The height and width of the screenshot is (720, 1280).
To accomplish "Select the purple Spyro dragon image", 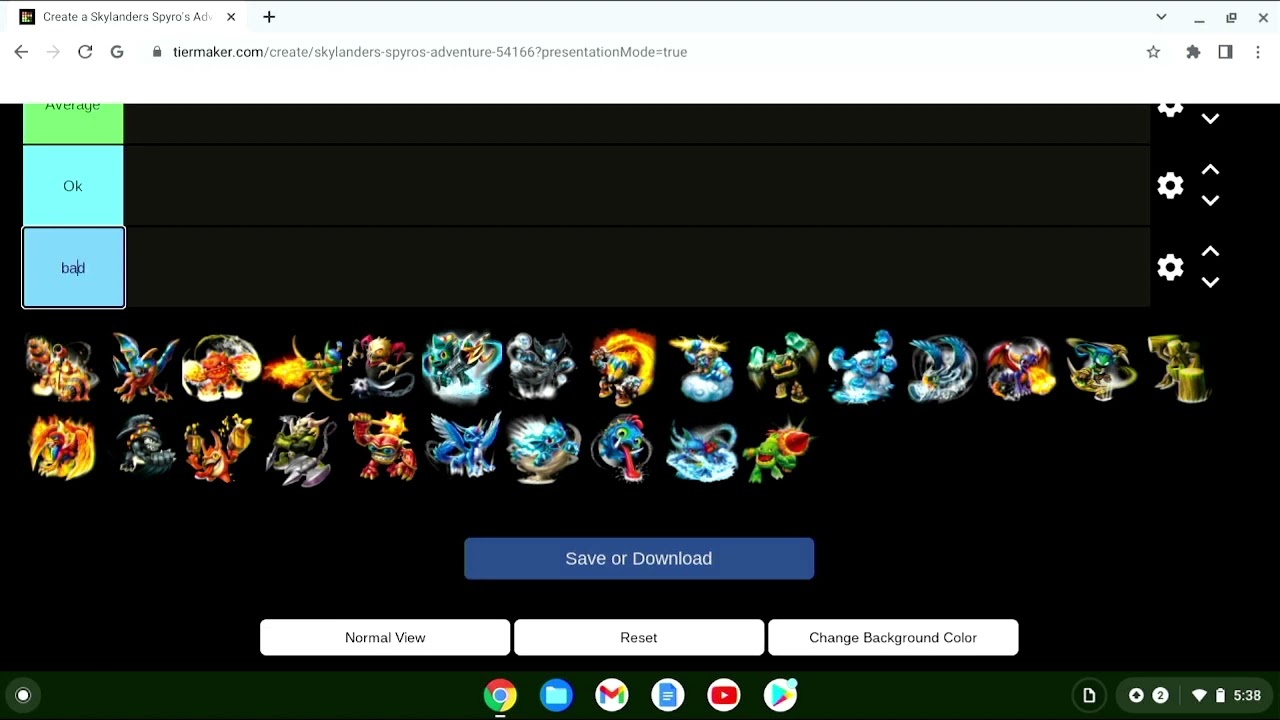I will [1022, 368].
